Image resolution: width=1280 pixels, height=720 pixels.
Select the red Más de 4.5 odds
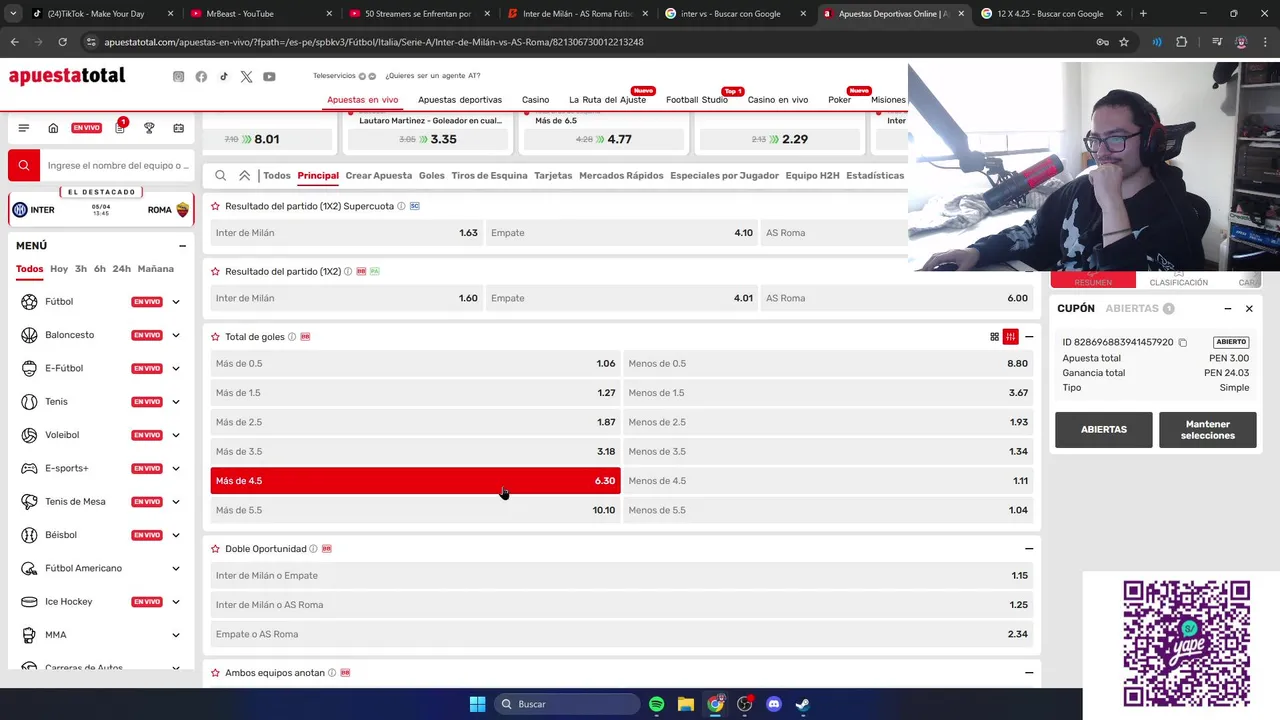pyautogui.click(x=415, y=481)
